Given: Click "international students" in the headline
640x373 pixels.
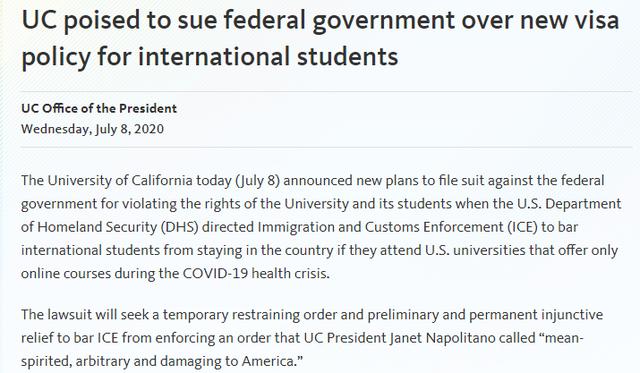Looking at the screenshot, I should pyautogui.click(x=268, y=56).
